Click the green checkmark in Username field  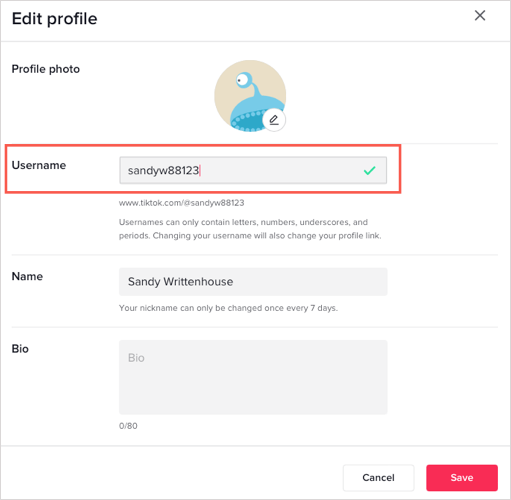(x=369, y=171)
